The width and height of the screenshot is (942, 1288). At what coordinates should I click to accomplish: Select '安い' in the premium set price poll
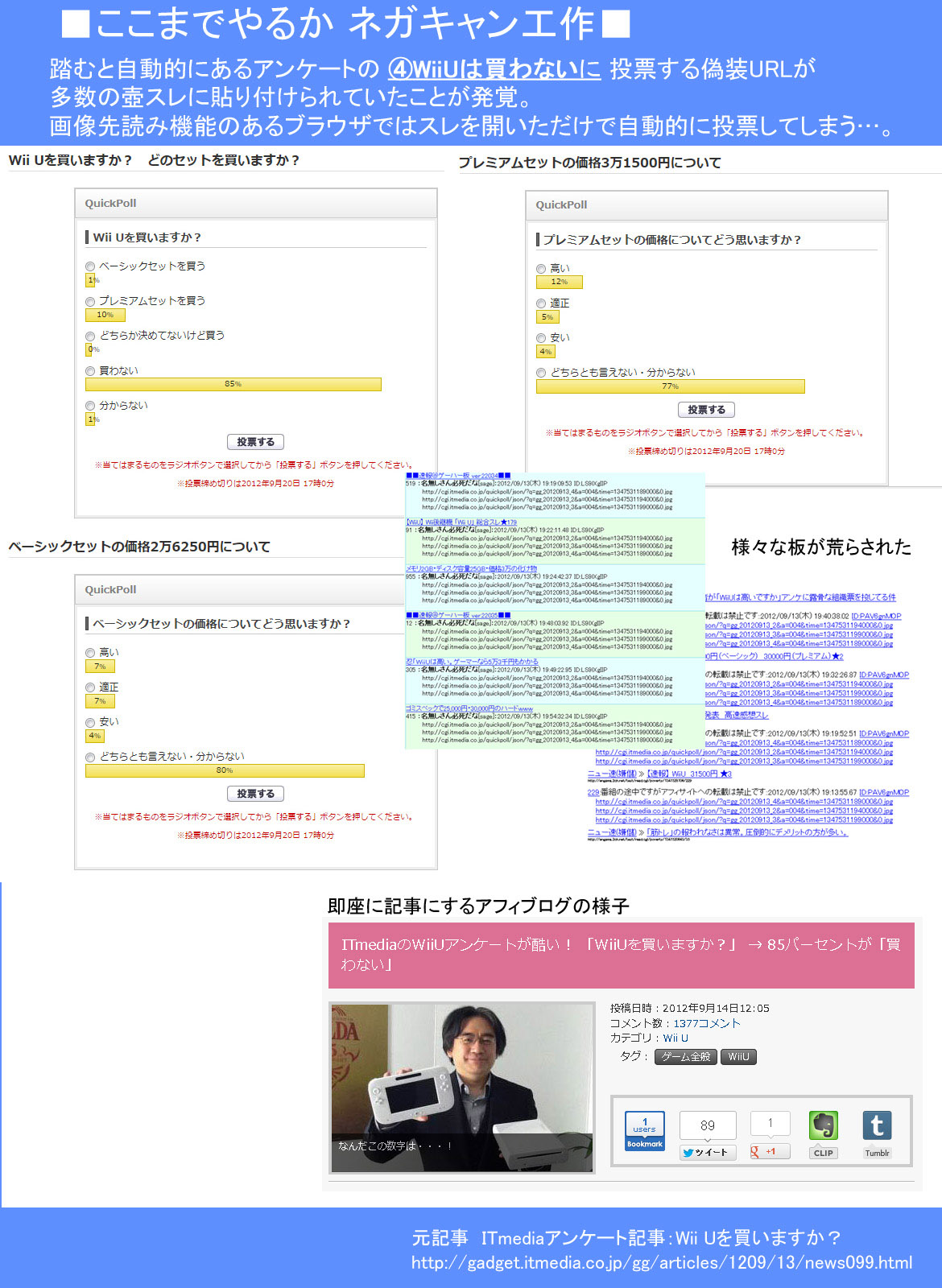(x=541, y=338)
